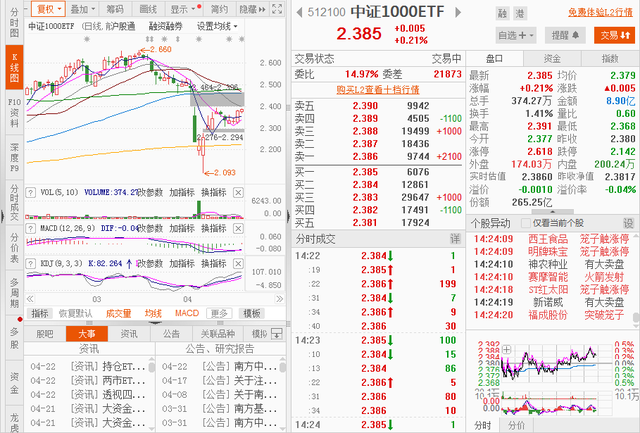Toggle the 成交量 volume indicator
Viewport: 640px width, 433px height.
[118, 313]
